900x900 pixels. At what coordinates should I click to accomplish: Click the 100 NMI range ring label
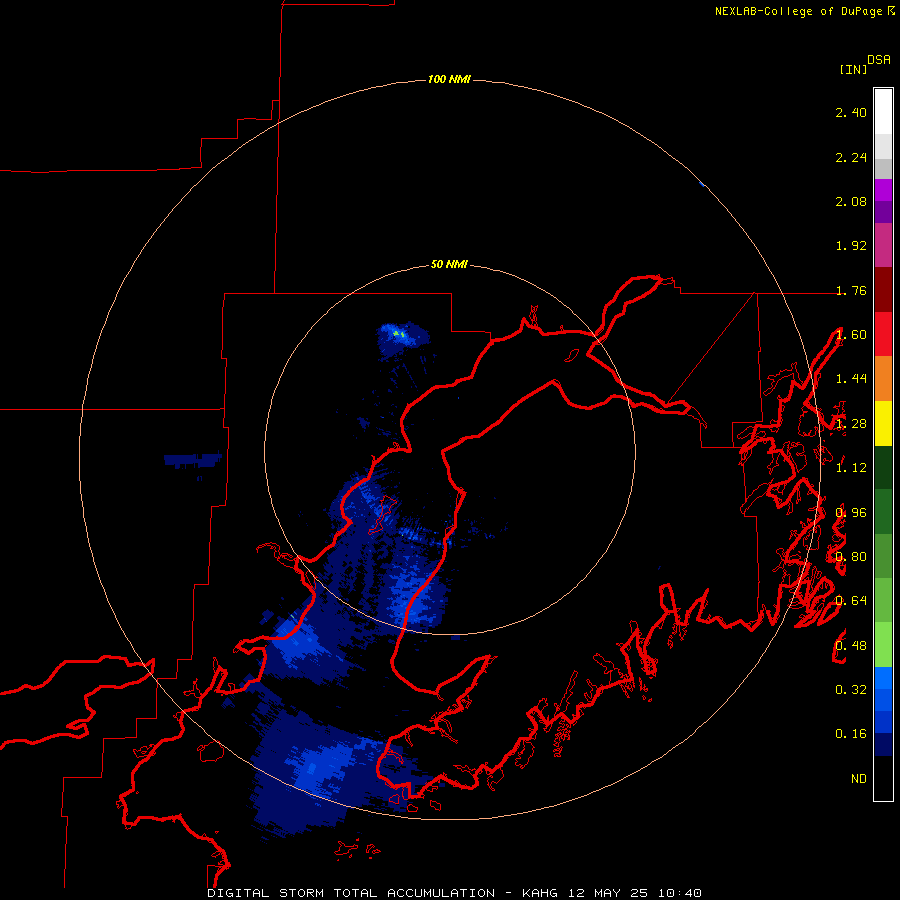pos(449,79)
